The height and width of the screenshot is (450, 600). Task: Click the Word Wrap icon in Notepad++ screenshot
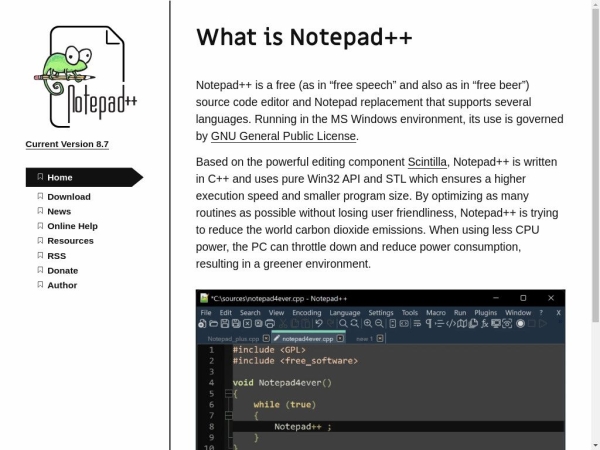tap(417, 324)
